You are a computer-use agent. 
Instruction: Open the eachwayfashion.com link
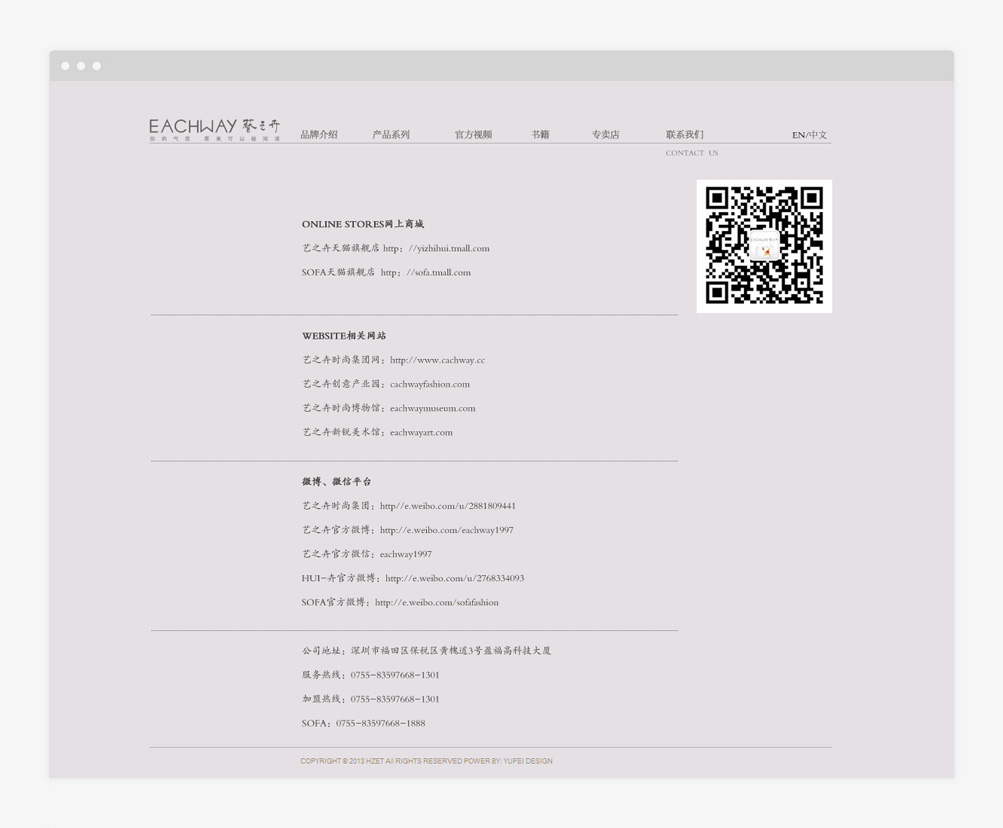pyautogui.click(x=430, y=385)
